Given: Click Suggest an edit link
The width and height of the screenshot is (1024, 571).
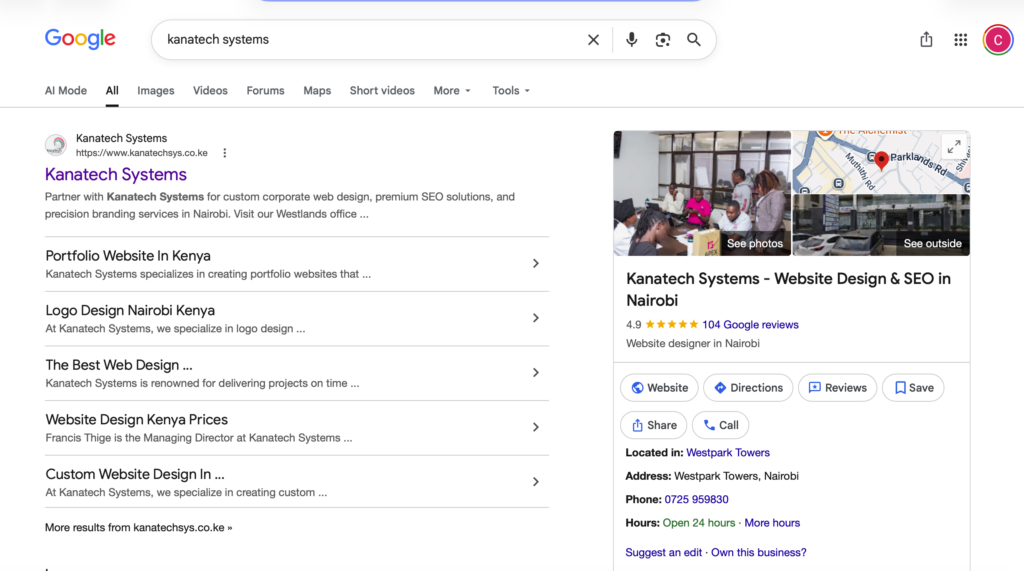Looking at the screenshot, I should pyautogui.click(x=664, y=553).
